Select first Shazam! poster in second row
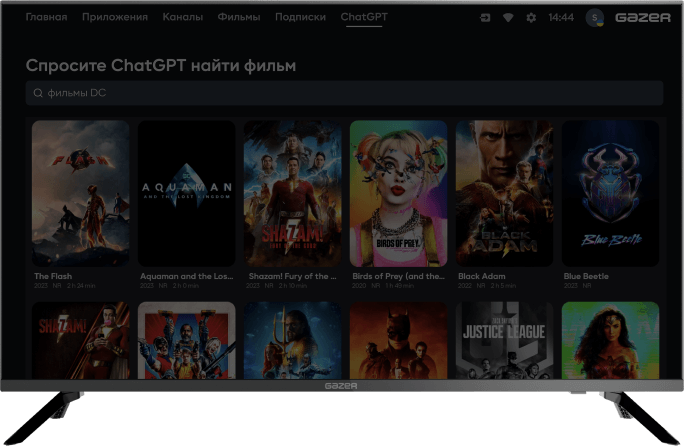The width and height of the screenshot is (684, 446). (80, 340)
